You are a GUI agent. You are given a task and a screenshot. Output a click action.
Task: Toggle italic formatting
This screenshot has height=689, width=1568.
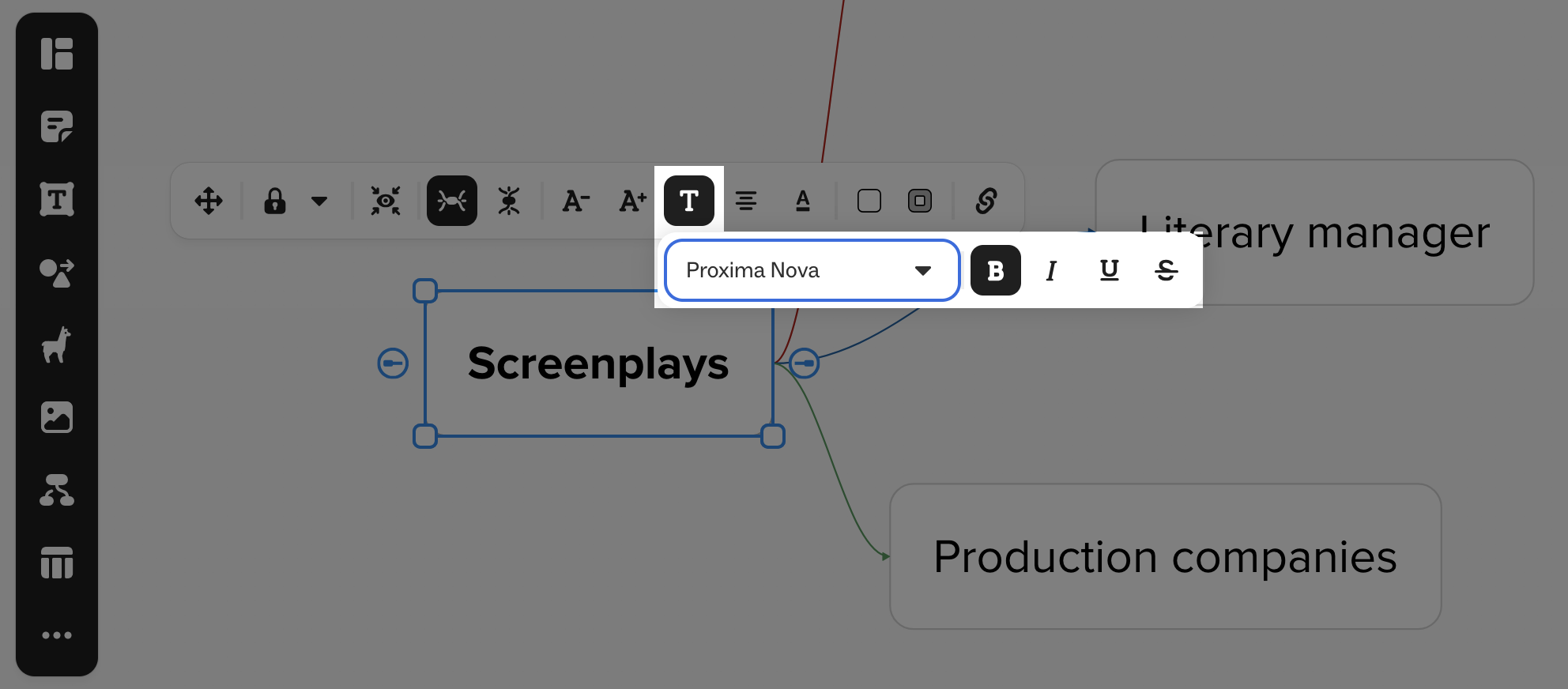[x=1051, y=270]
